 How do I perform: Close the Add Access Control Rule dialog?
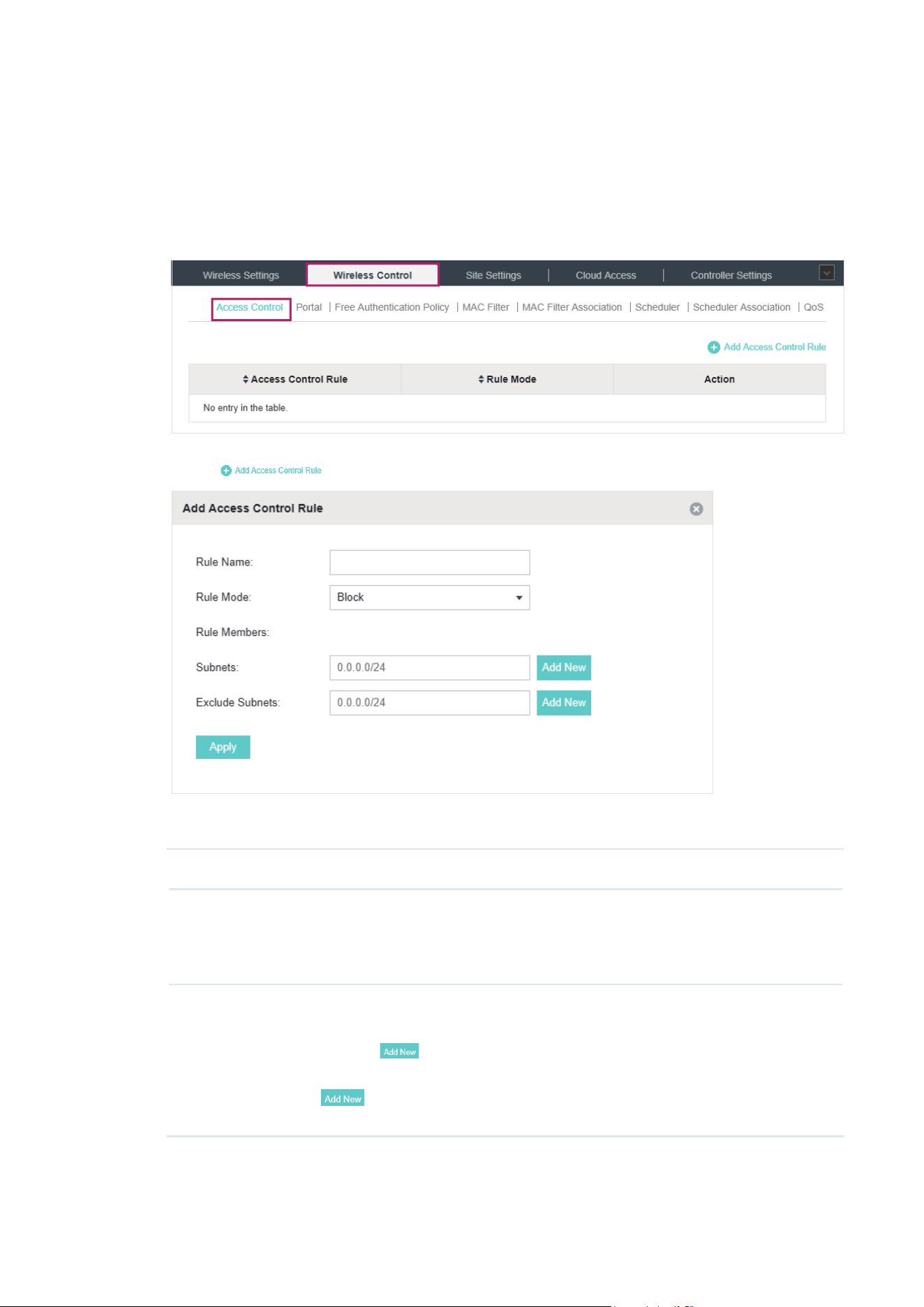coord(696,509)
